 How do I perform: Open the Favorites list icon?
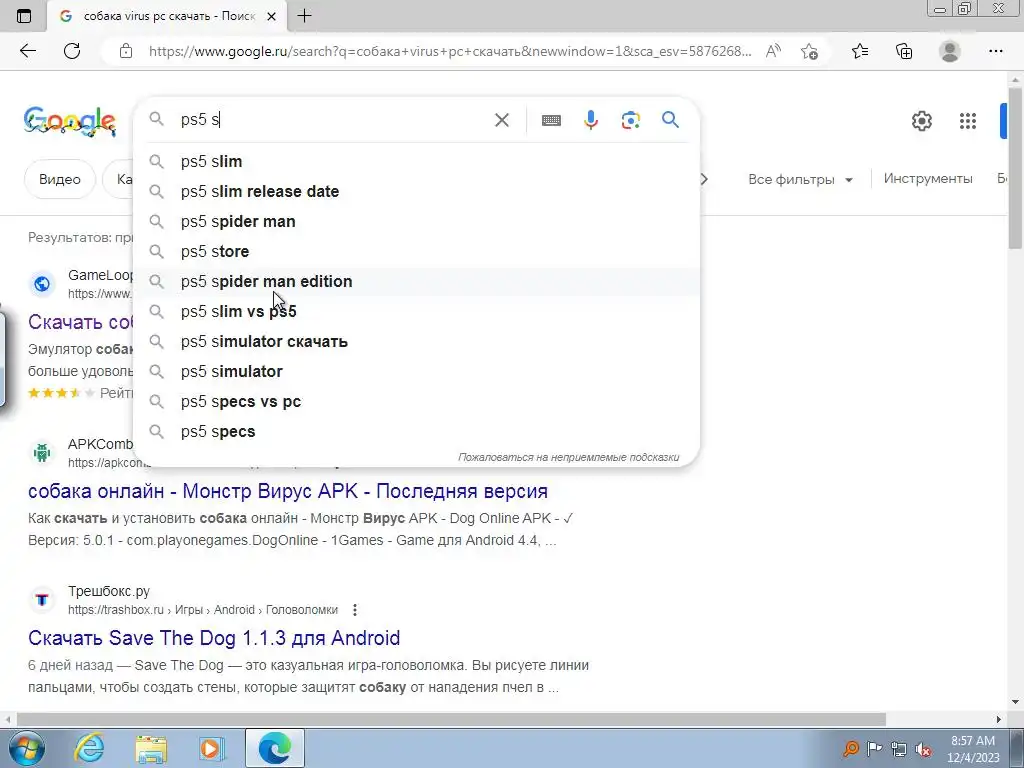860,51
